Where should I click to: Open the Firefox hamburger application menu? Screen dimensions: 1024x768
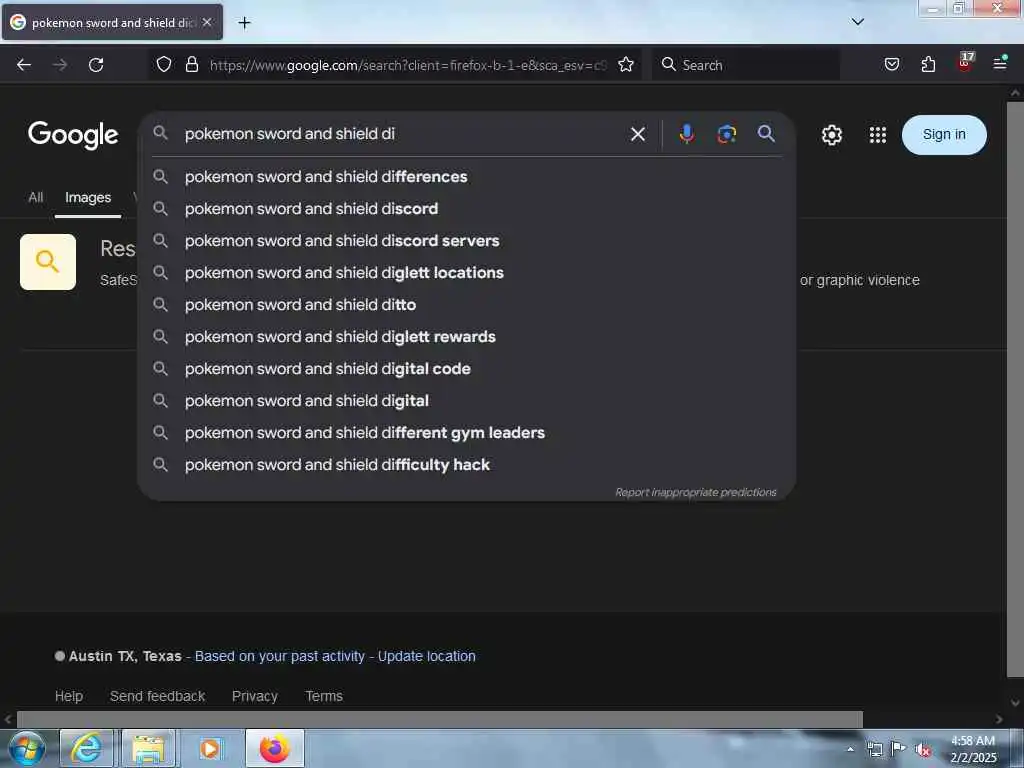[x=1000, y=63]
